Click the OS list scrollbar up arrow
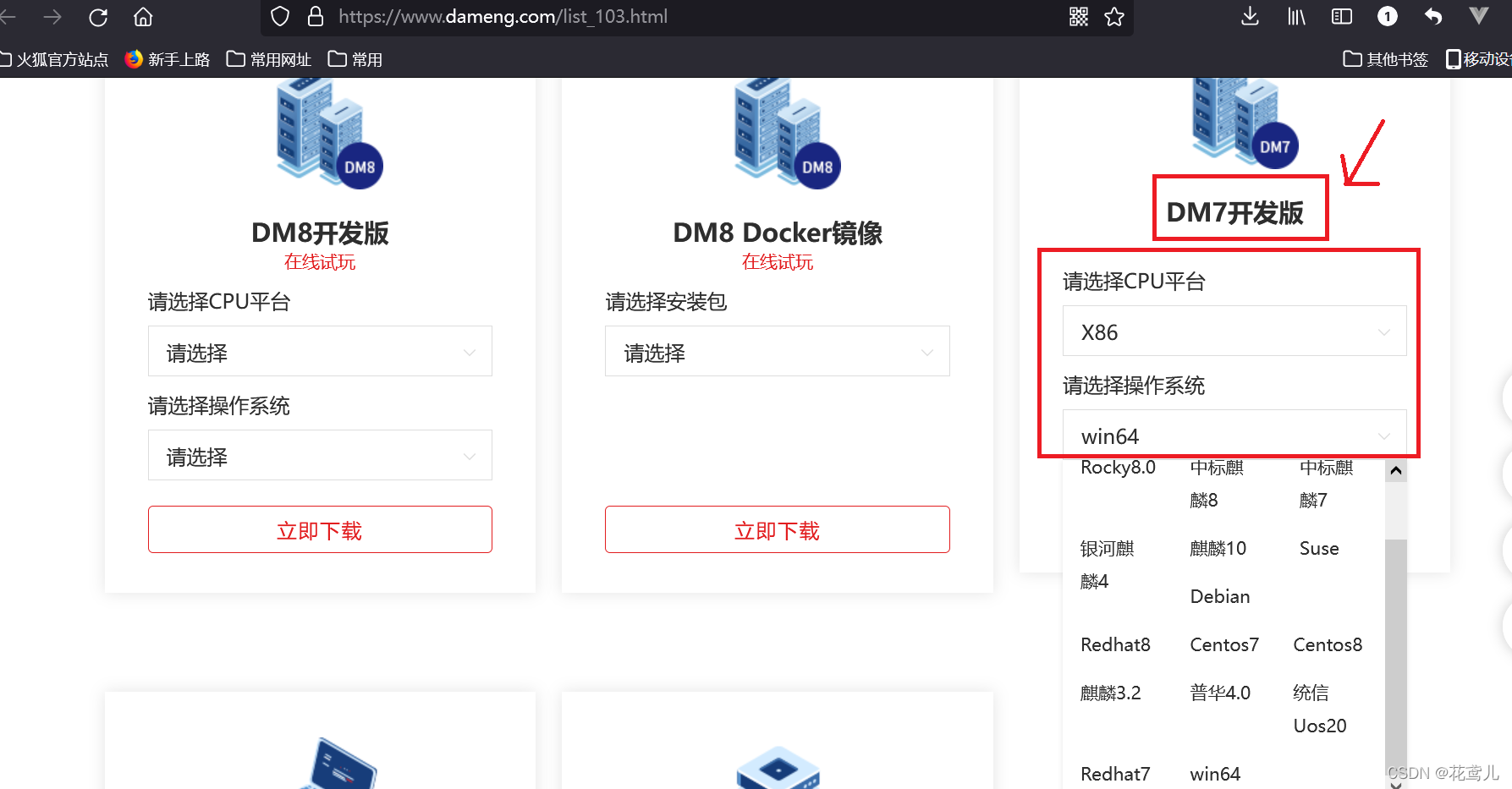Screen dimensions: 1512x789 1396,470
